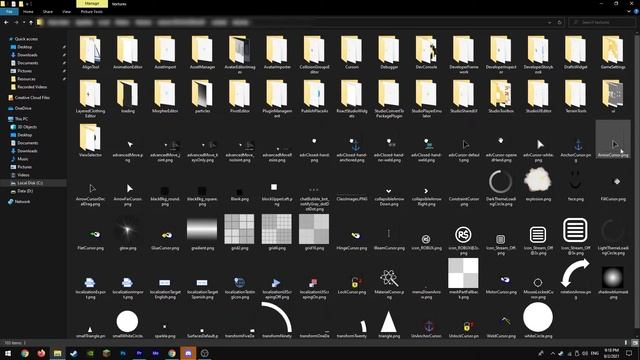
Task: Go up one folder level
Action: (x=31, y=22)
